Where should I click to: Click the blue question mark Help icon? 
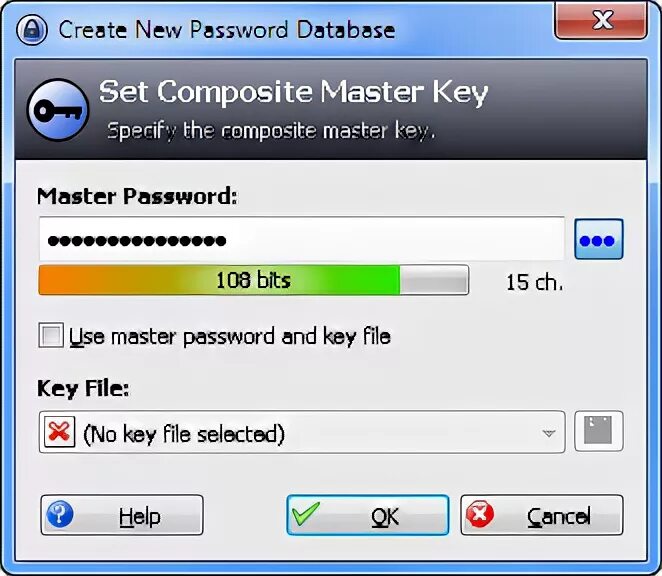point(60,514)
